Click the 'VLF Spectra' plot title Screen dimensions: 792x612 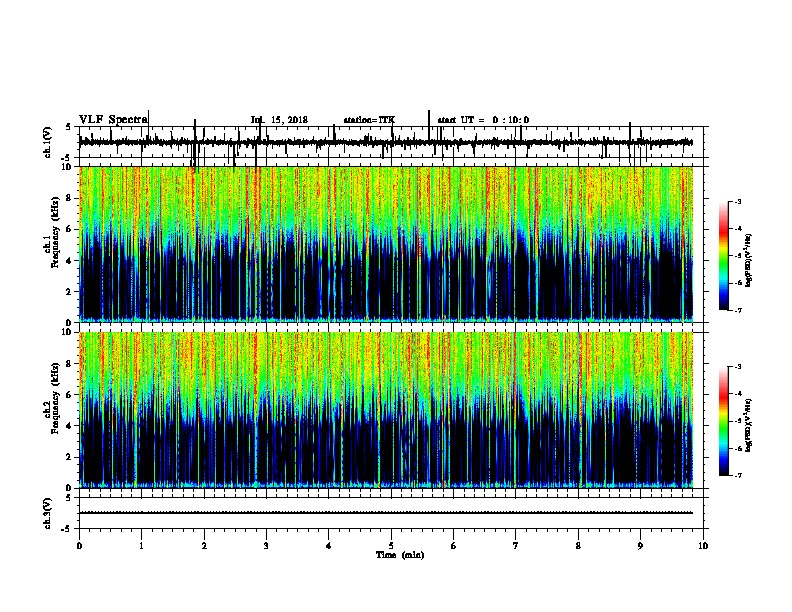(113, 120)
